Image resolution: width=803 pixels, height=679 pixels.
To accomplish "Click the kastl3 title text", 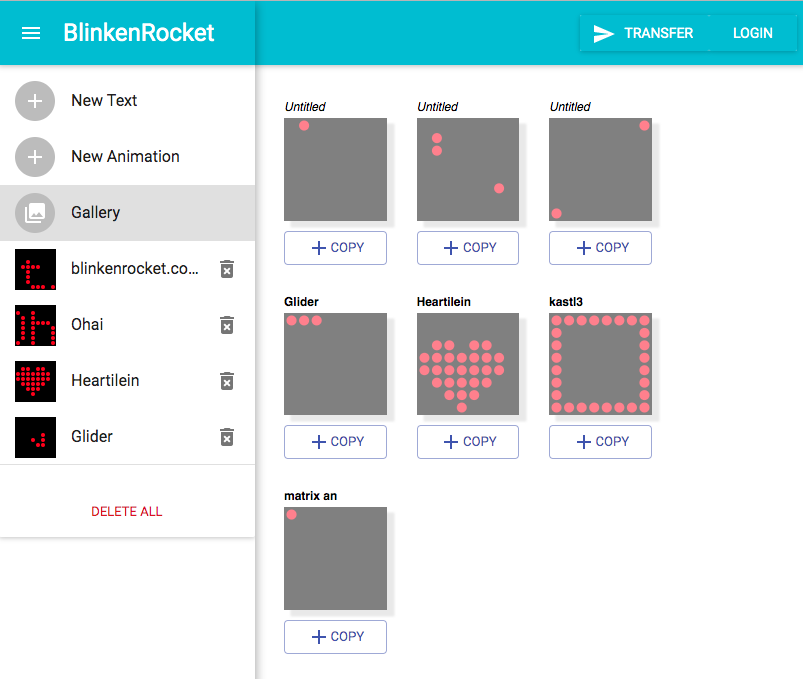I will [x=566, y=302].
